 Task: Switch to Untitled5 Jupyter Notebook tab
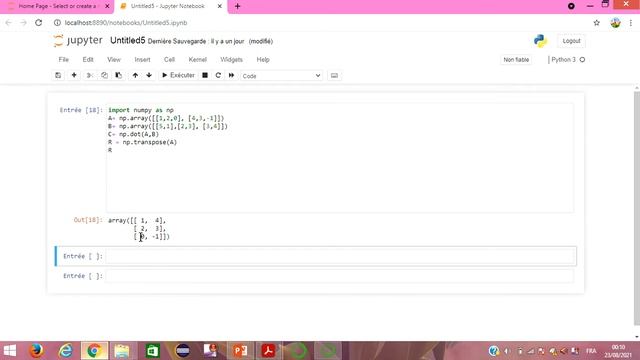pyautogui.click(x=167, y=7)
